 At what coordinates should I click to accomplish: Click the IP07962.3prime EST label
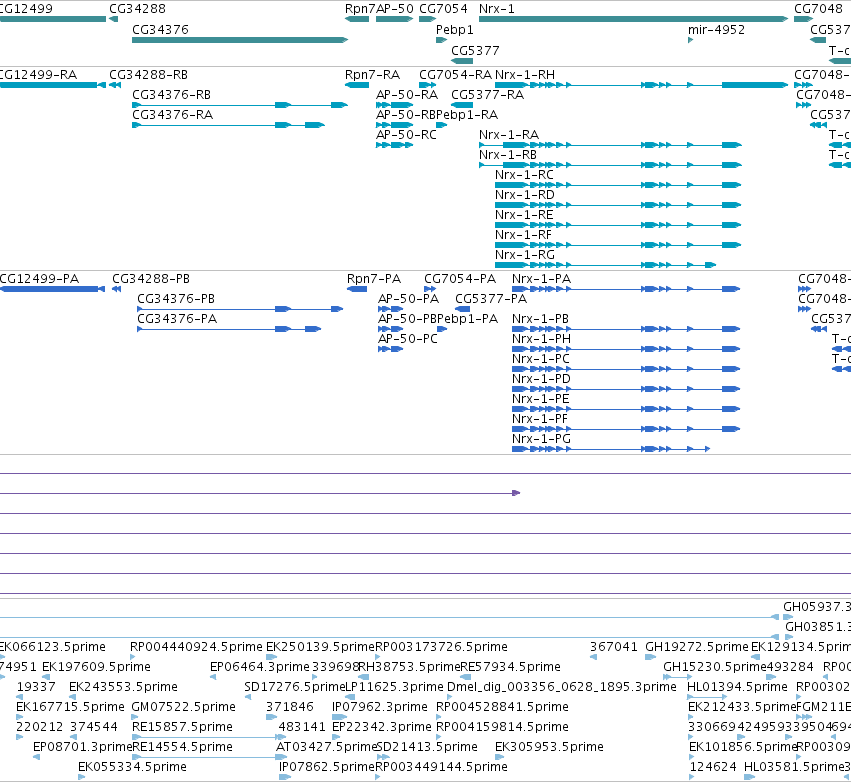pyautogui.click(x=379, y=707)
